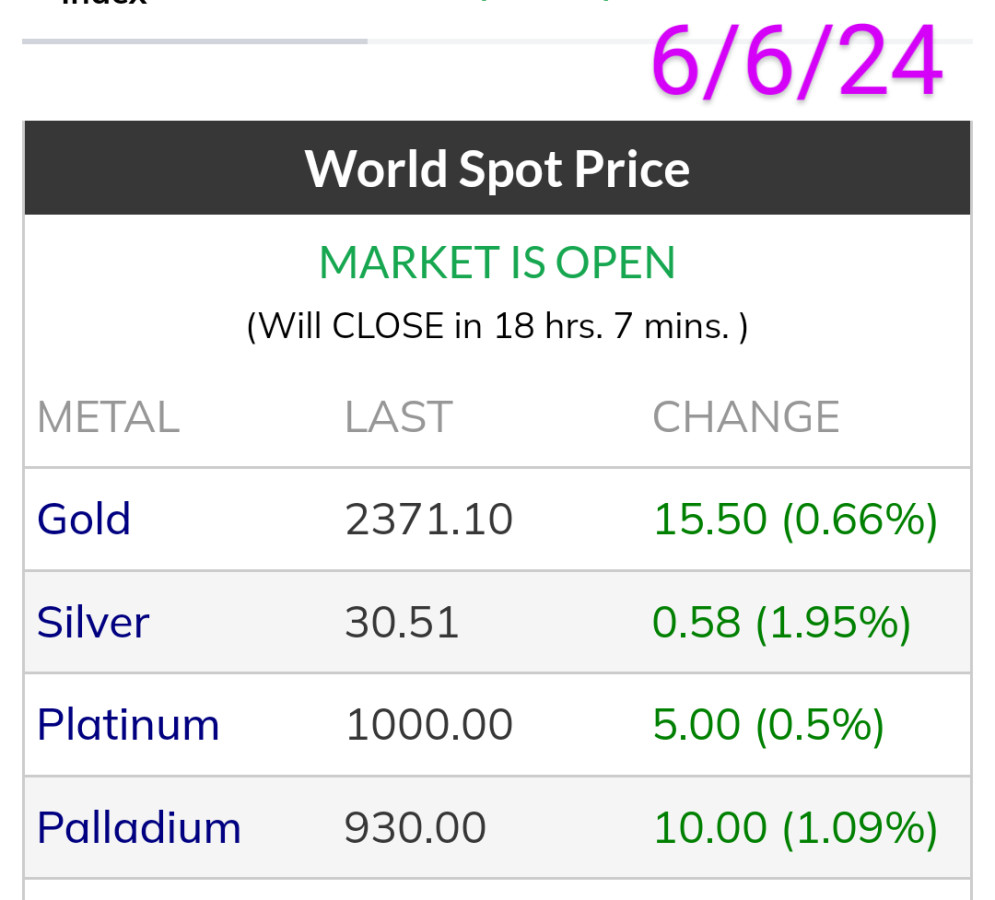Image resolution: width=995 pixels, height=900 pixels.
Task: Click Platinum's change value 5.00 (0.5%)
Action: point(768,724)
